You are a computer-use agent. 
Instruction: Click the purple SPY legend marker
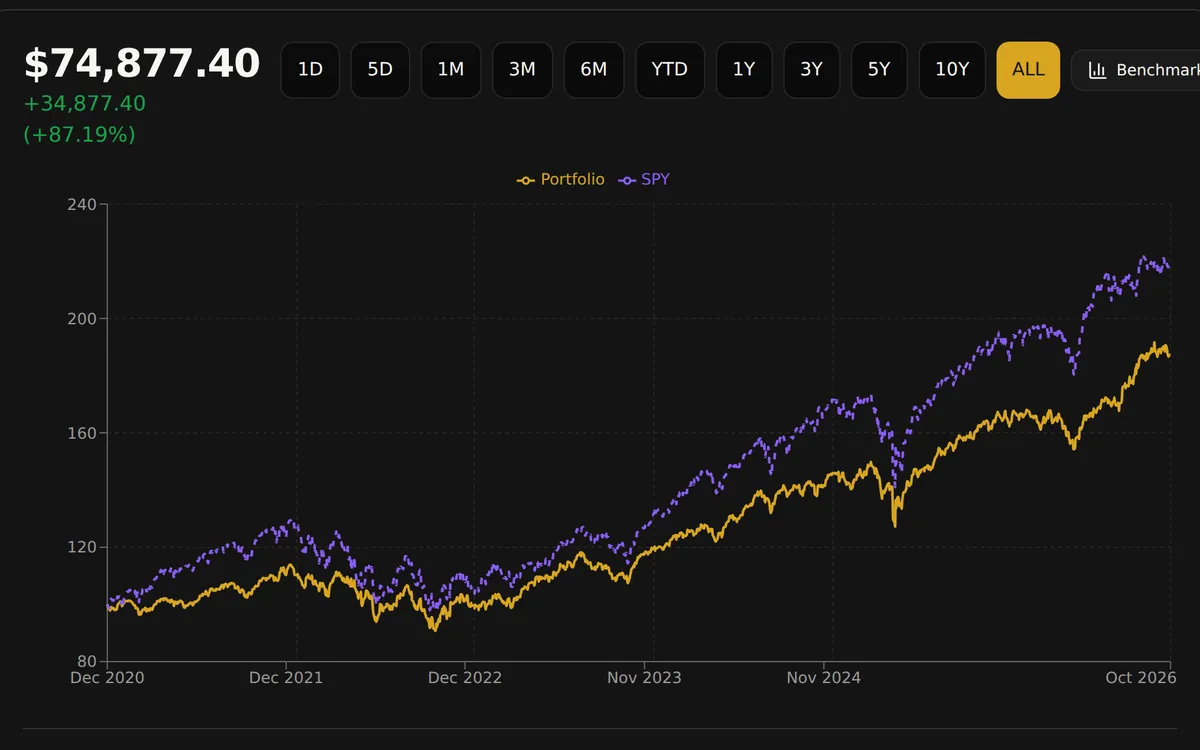pos(627,180)
